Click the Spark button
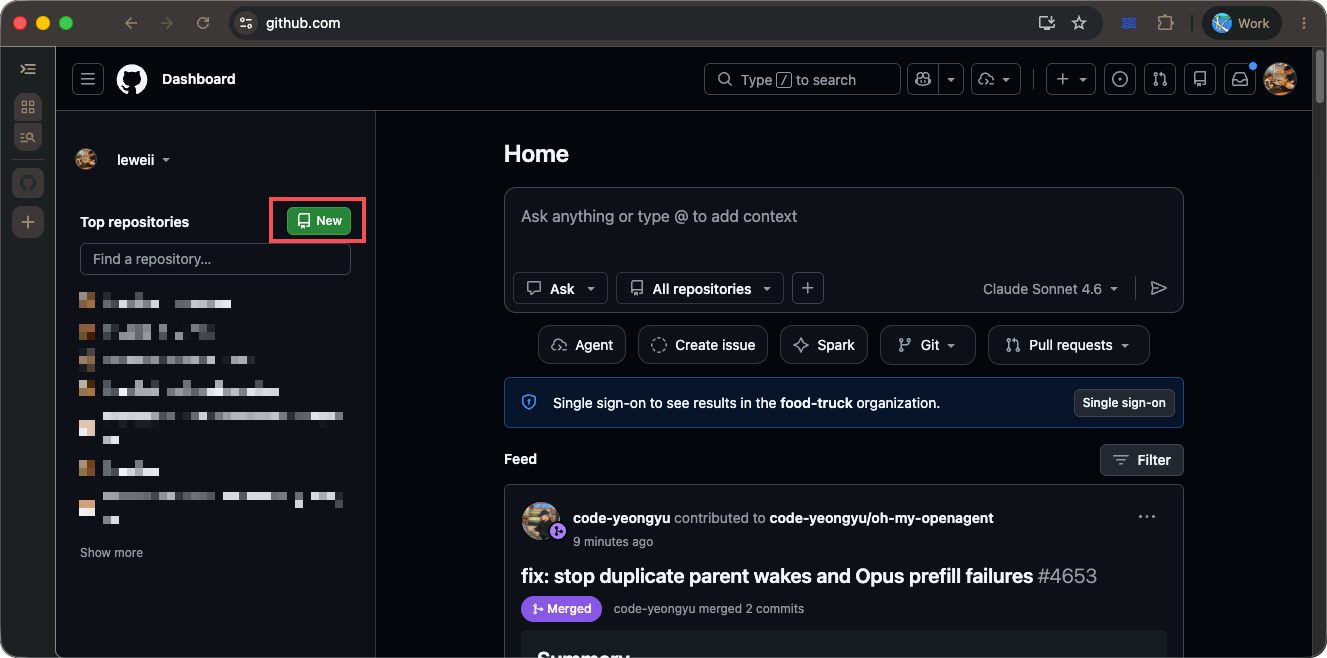Viewport: 1327px width, 658px height. 824,345
